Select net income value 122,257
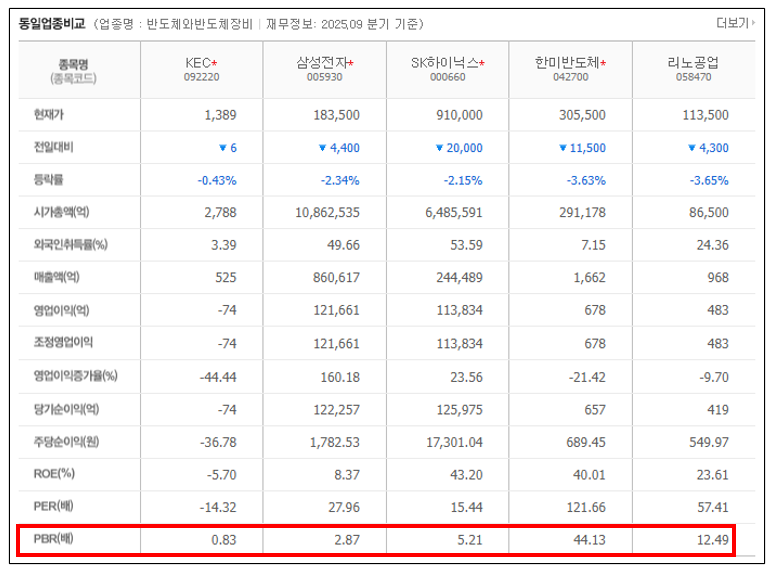 (336, 410)
